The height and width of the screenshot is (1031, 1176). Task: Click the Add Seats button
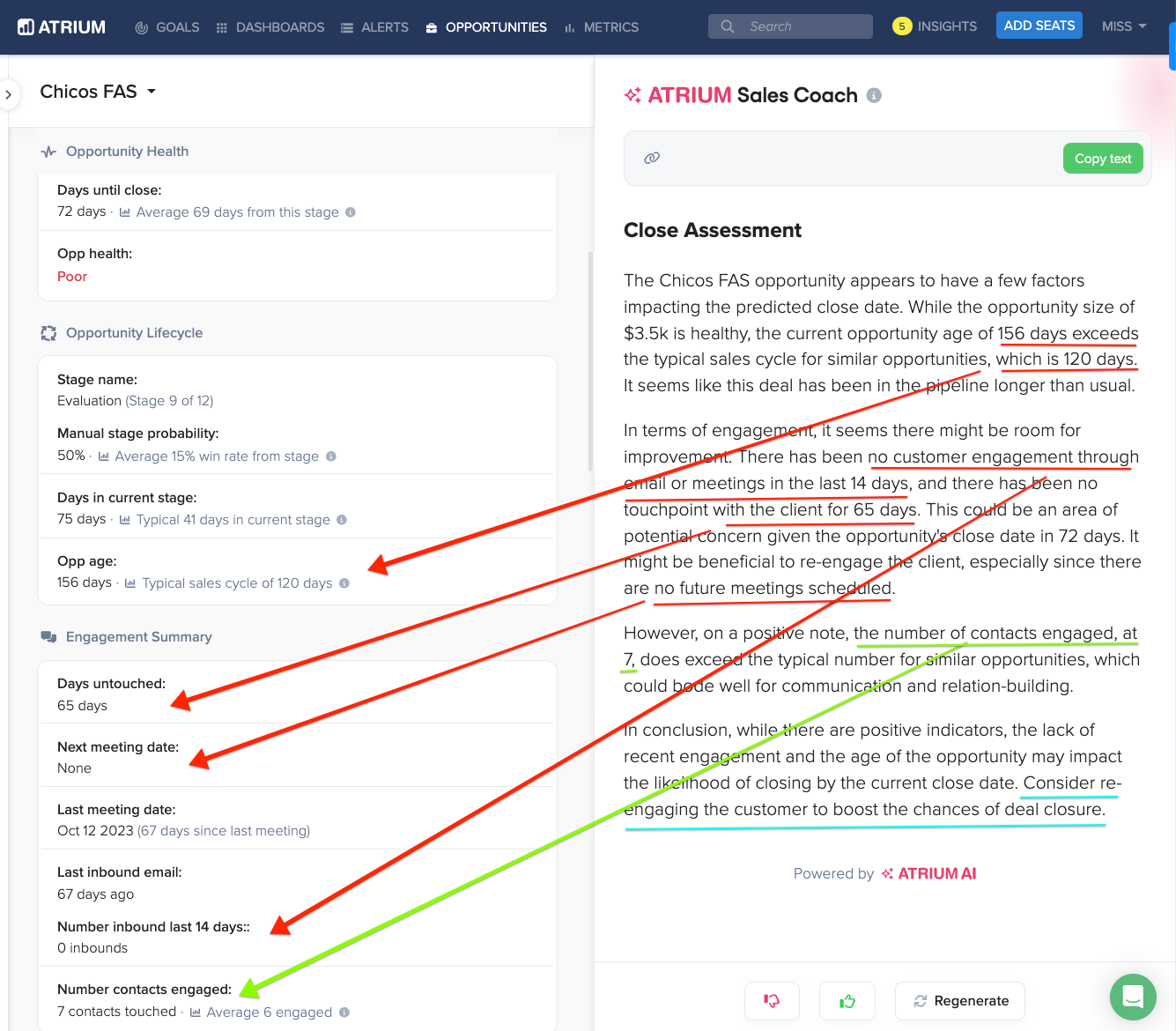click(1039, 26)
